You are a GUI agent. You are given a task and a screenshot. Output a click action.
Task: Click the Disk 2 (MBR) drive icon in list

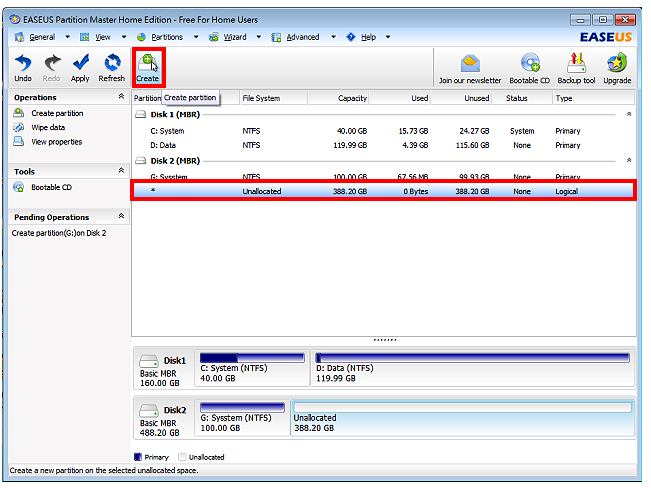point(141,160)
